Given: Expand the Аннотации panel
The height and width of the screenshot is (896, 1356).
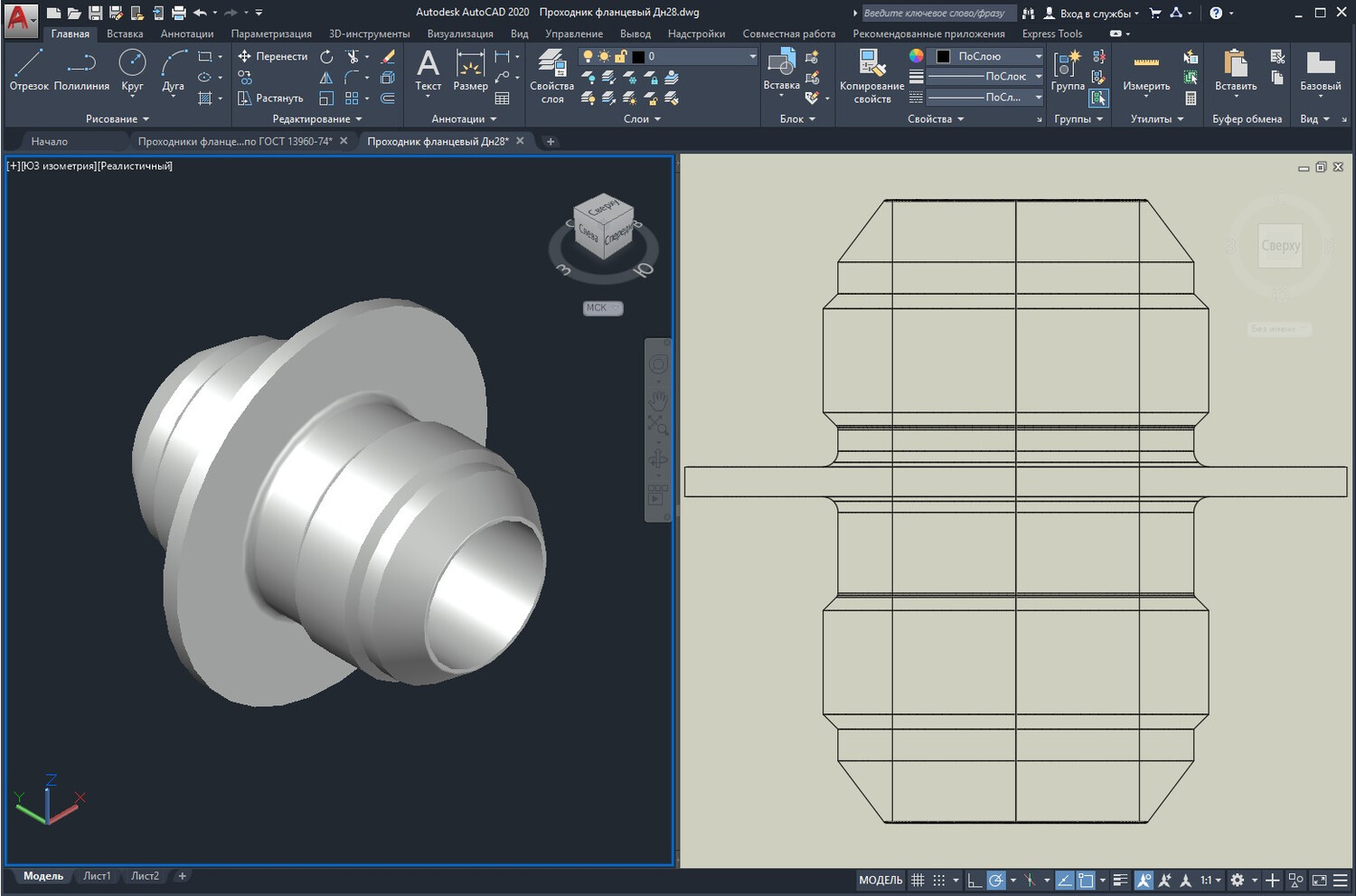Looking at the screenshot, I should coord(465,118).
